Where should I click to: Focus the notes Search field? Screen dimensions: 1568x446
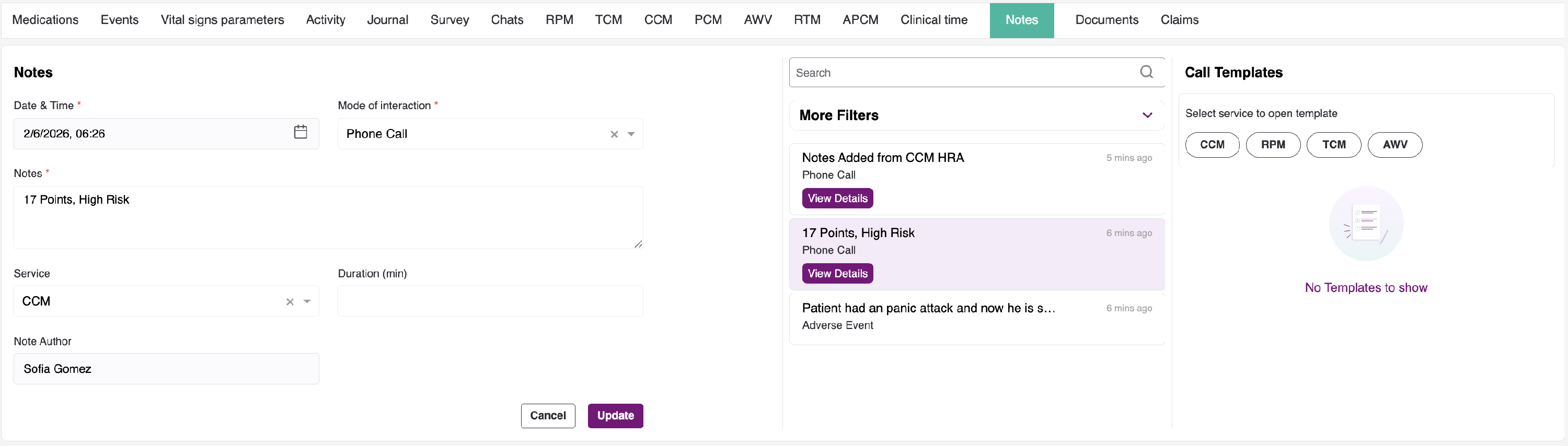(962, 73)
